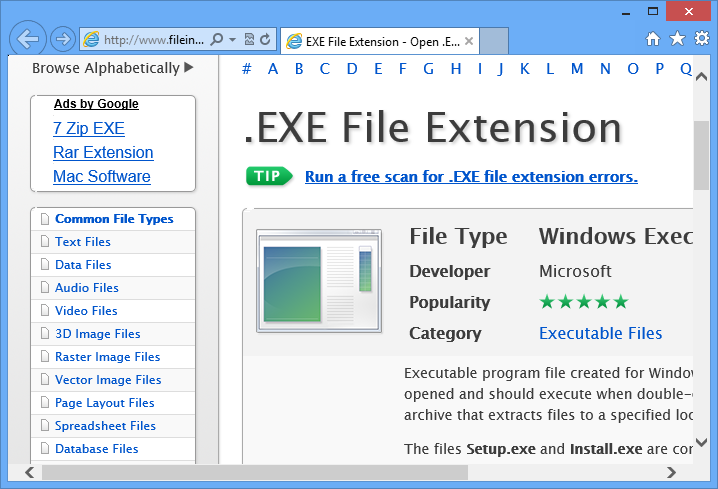Open the Audio Files category
The width and height of the screenshot is (718, 489).
pyautogui.click(x=87, y=288)
